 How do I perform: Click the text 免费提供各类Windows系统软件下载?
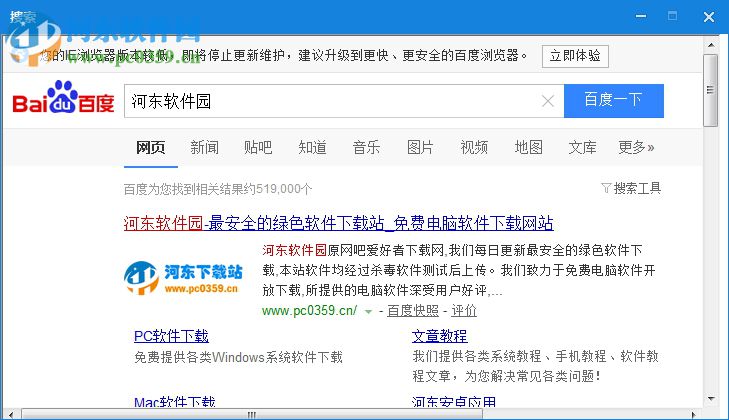coord(239,357)
